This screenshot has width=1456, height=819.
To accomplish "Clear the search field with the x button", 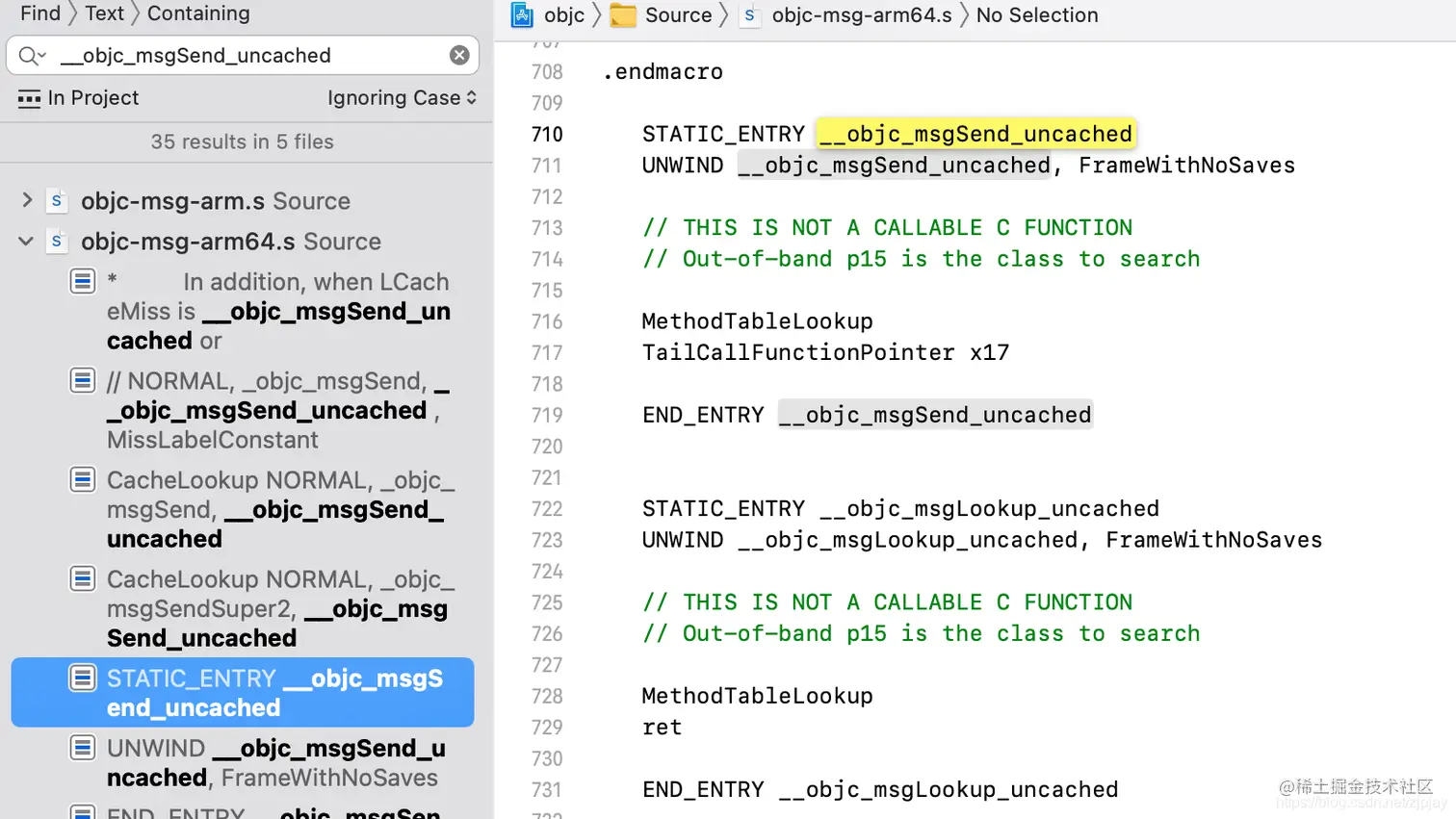I will coord(459,55).
